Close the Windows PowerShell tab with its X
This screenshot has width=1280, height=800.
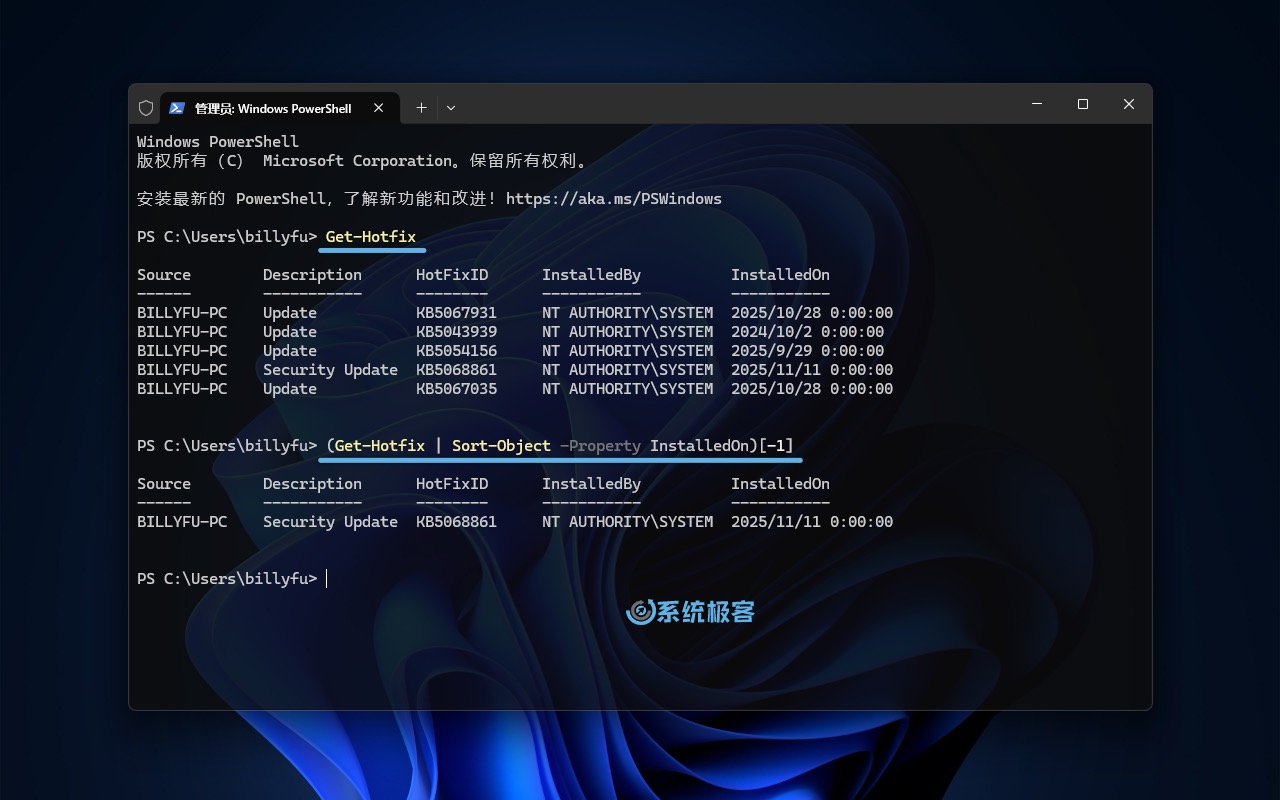pyautogui.click(x=378, y=107)
